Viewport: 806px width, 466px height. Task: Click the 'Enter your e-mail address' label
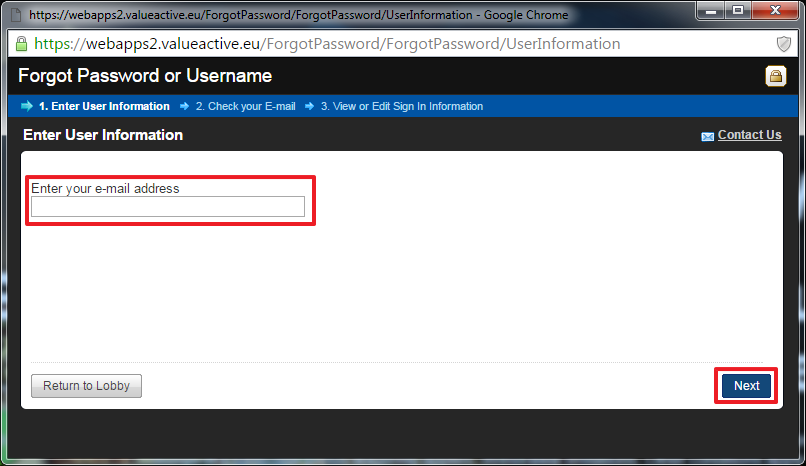(105, 189)
